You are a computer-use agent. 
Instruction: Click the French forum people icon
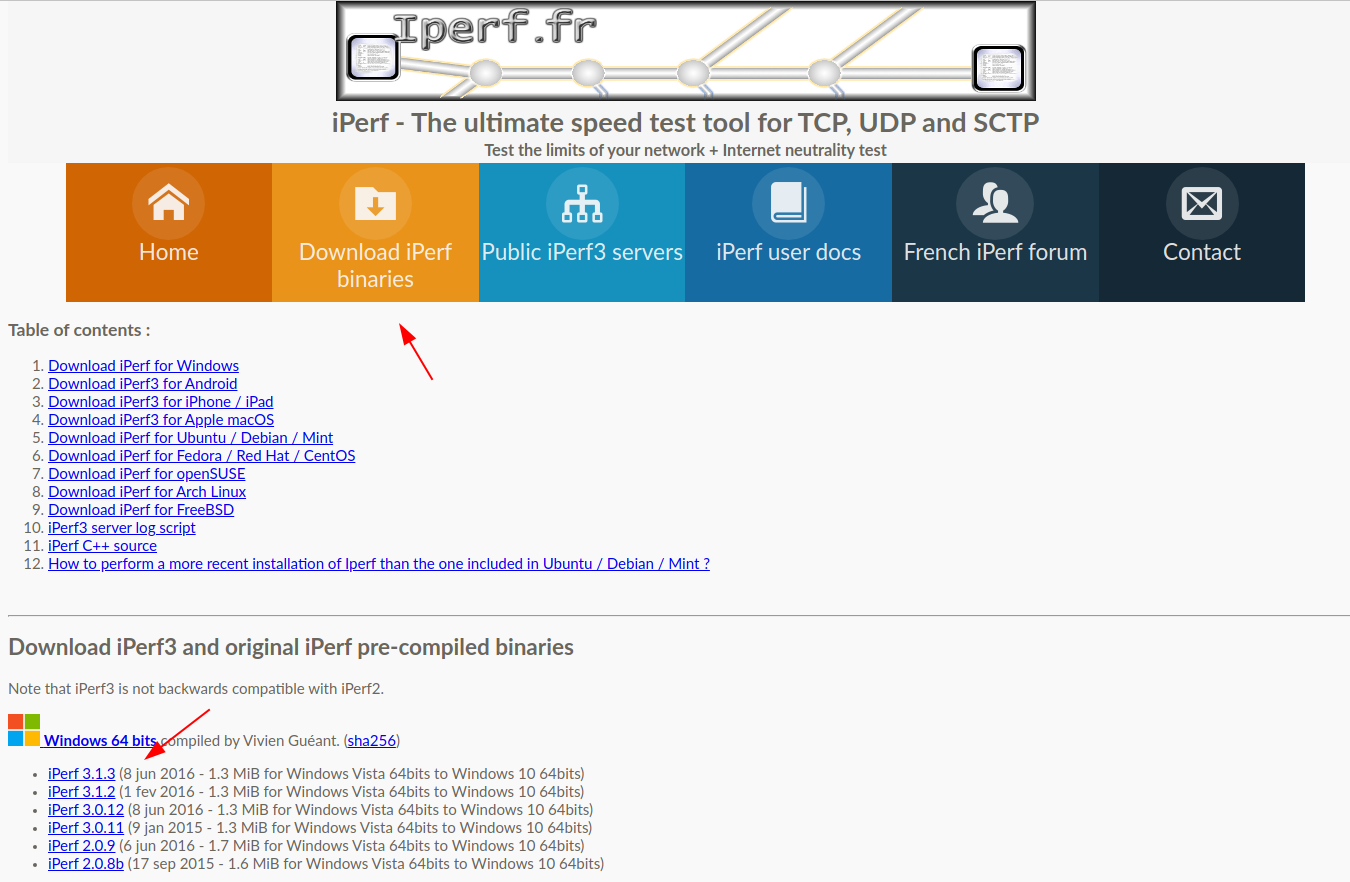pos(995,204)
